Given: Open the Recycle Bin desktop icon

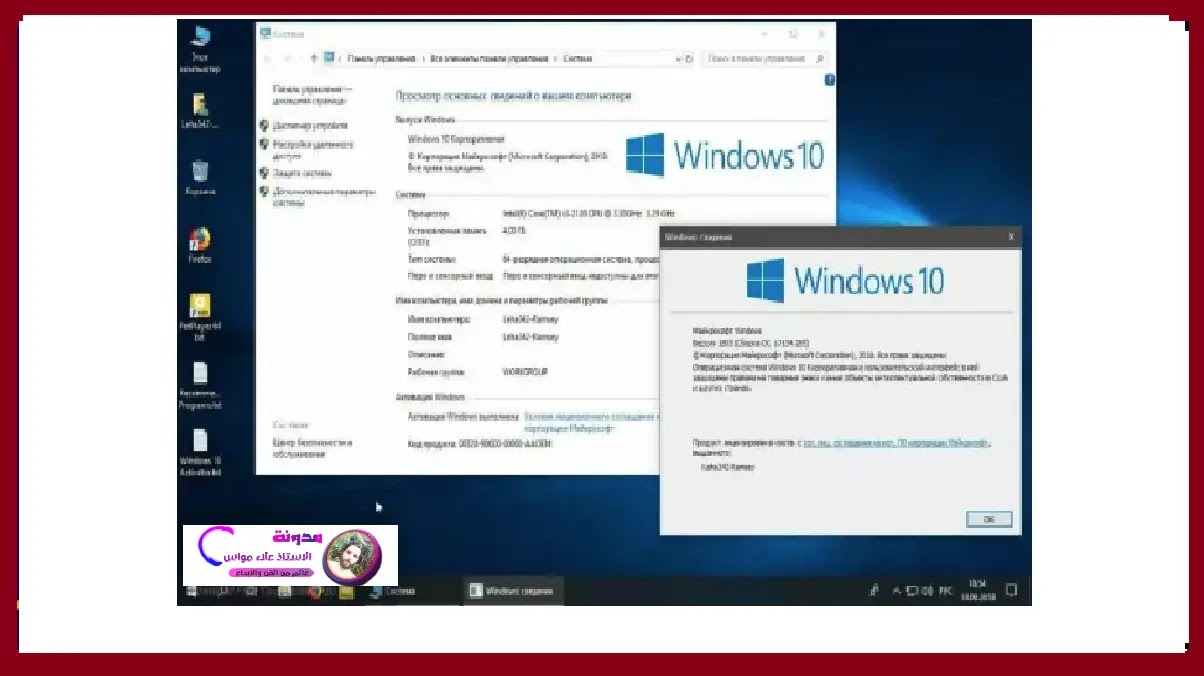Looking at the screenshot, I should 200,177.
